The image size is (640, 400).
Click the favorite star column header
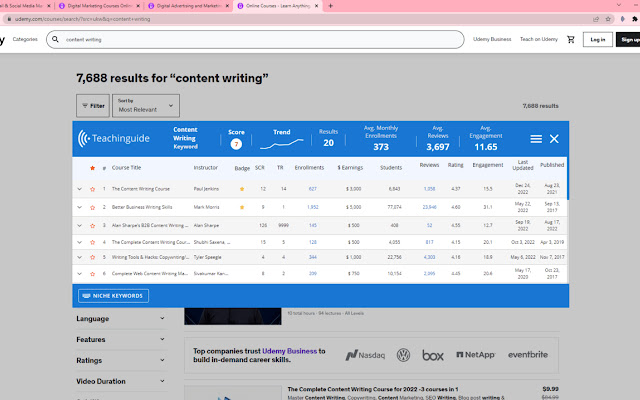click(92, 168)
